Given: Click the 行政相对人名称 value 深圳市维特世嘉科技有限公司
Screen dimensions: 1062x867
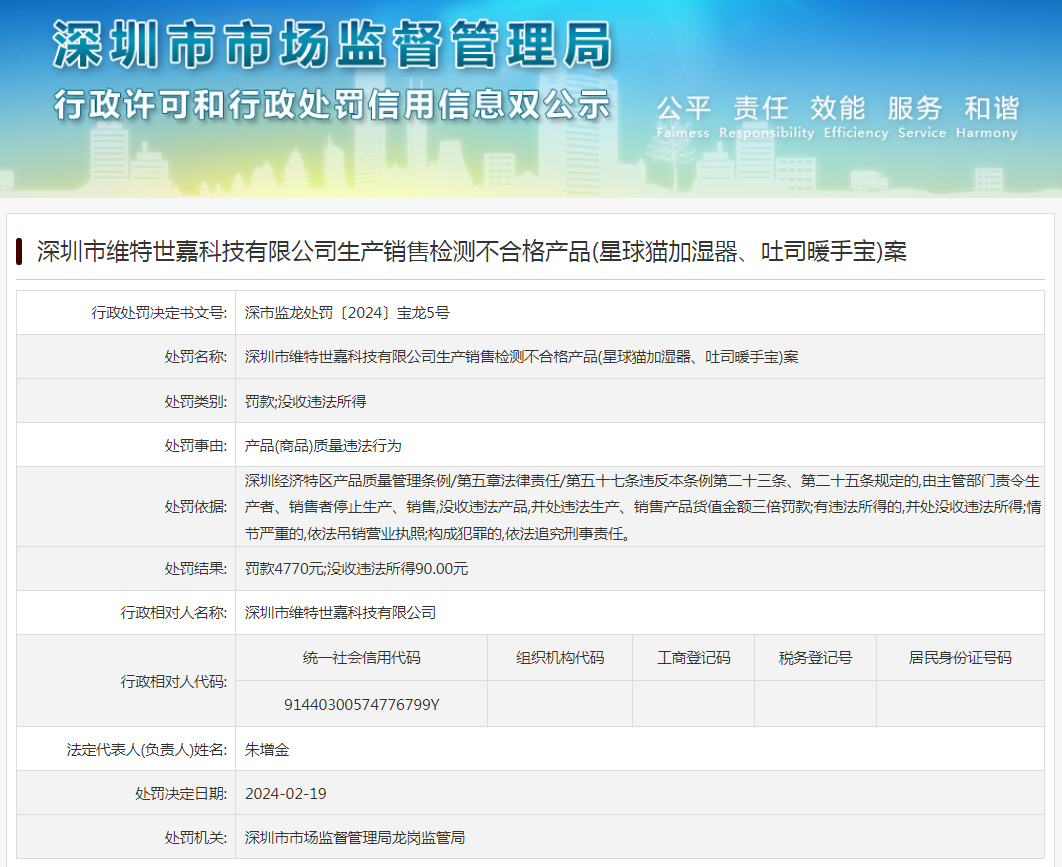Looking at the screenshot, I should [x=340, y=612].
